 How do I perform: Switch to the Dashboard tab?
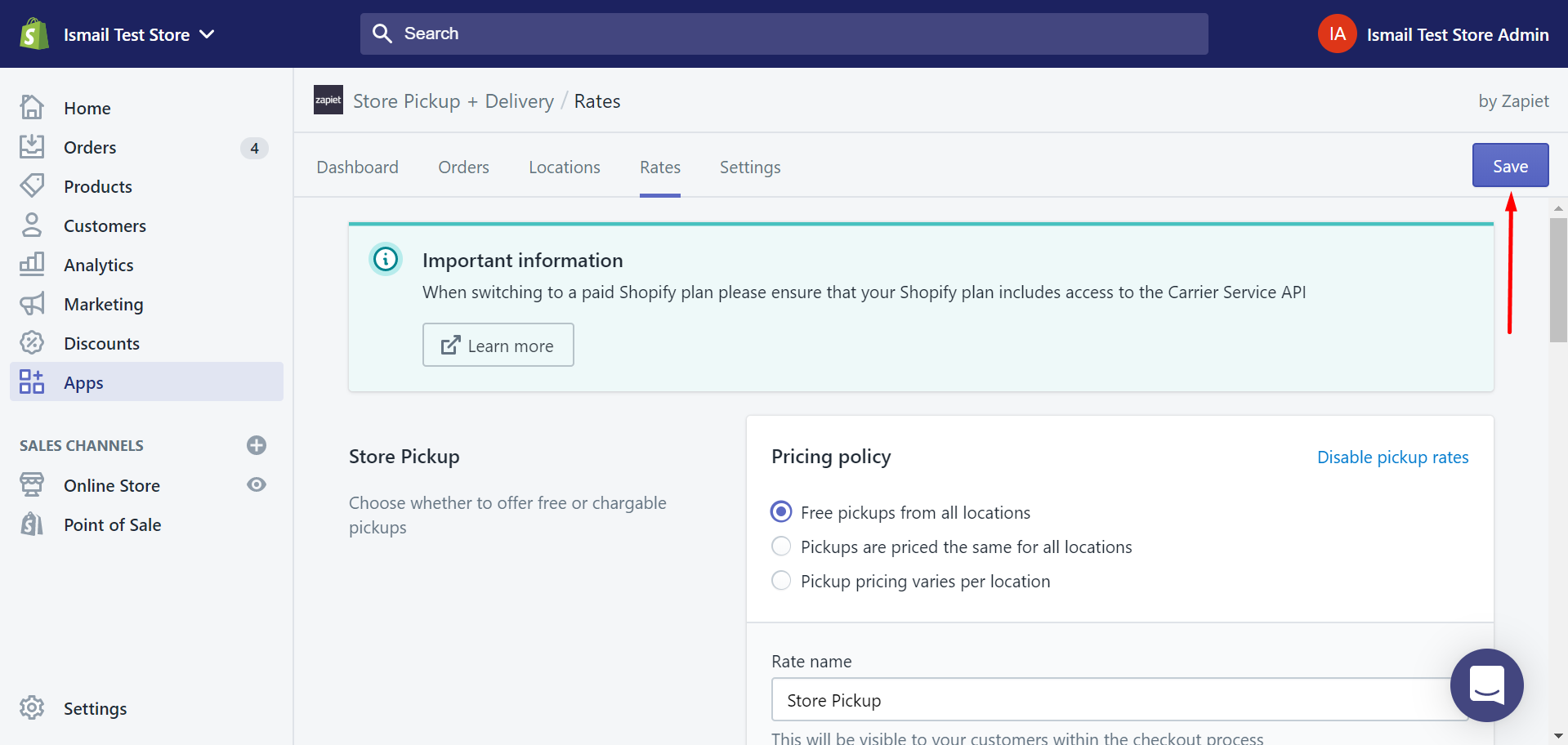point(357,167)
